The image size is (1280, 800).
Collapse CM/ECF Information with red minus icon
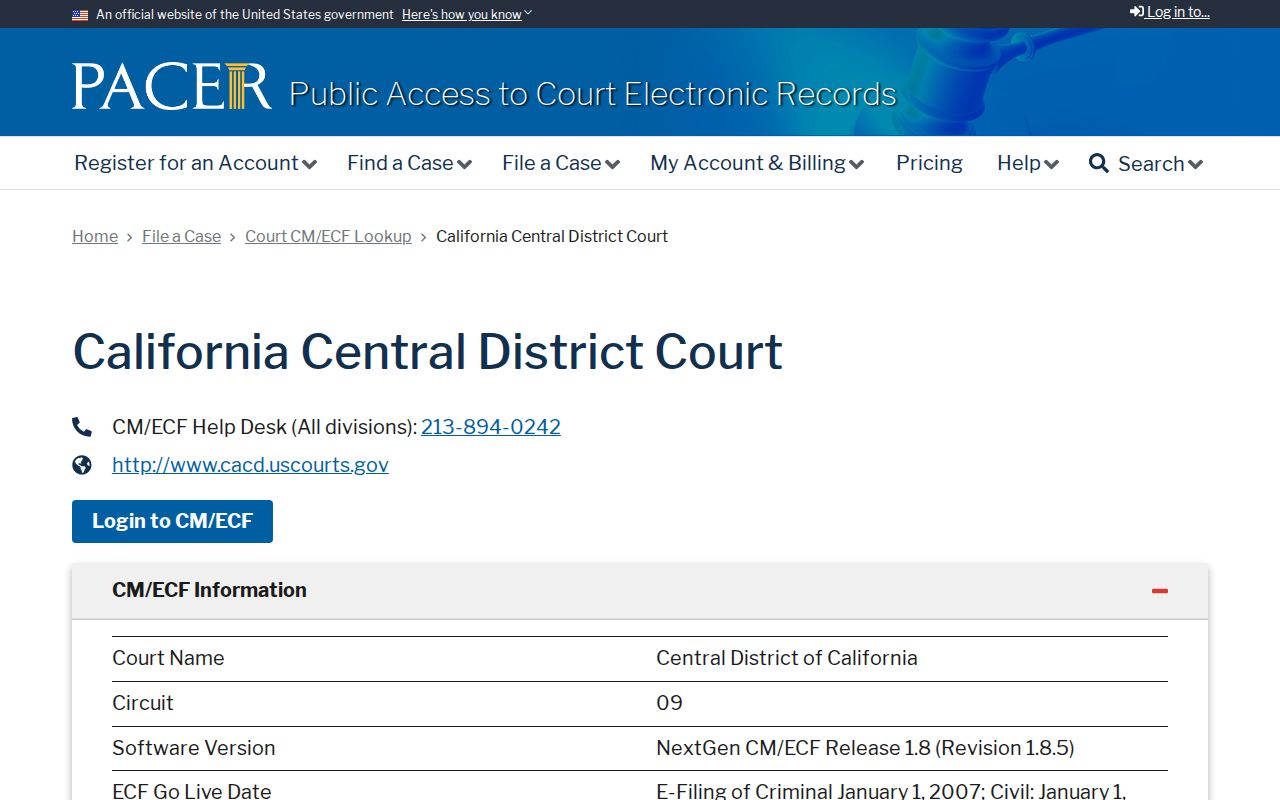(1160, 591)
